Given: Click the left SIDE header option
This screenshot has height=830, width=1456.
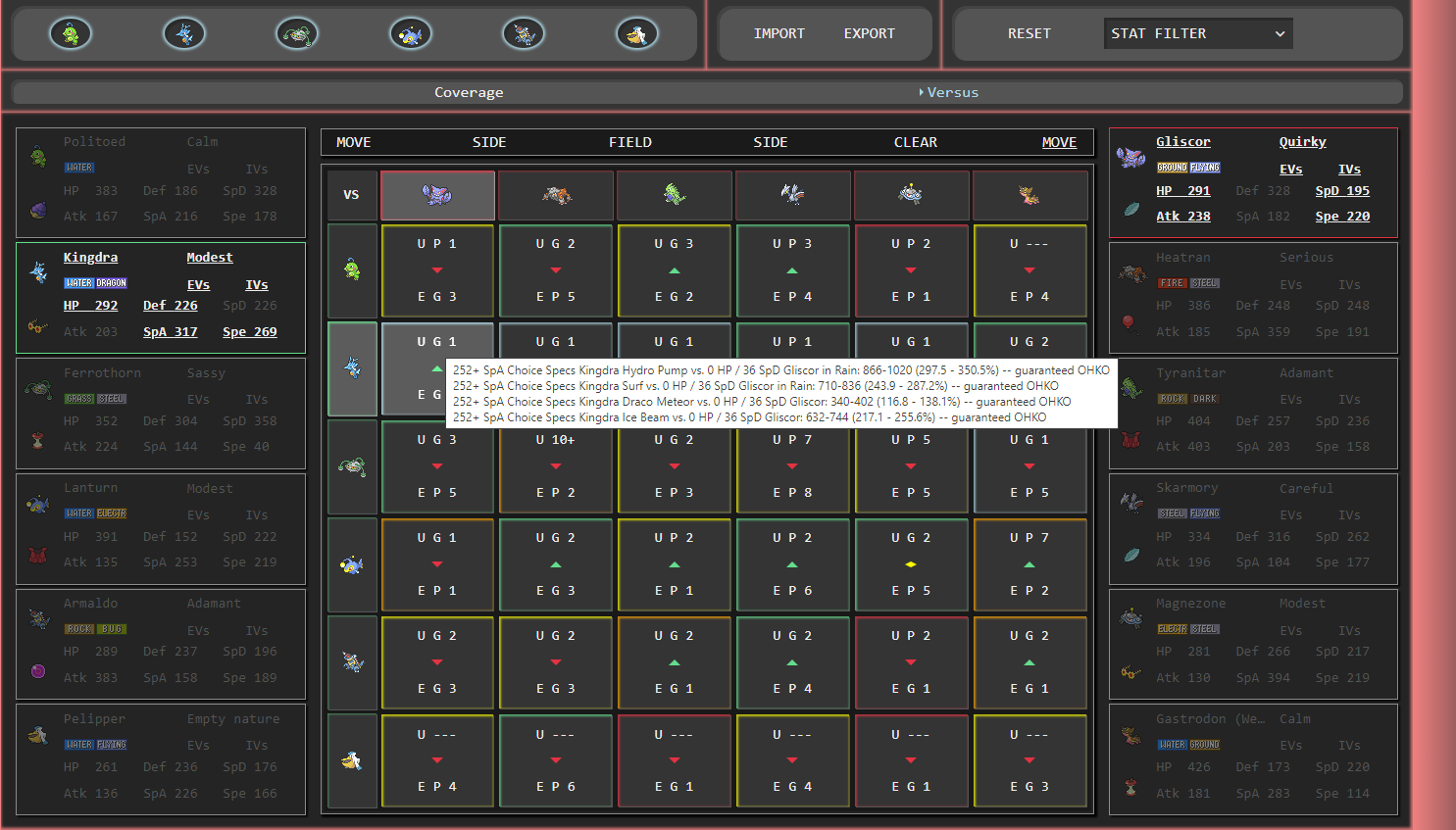Looking at the screenshot, I should click(x=489, y=142).
